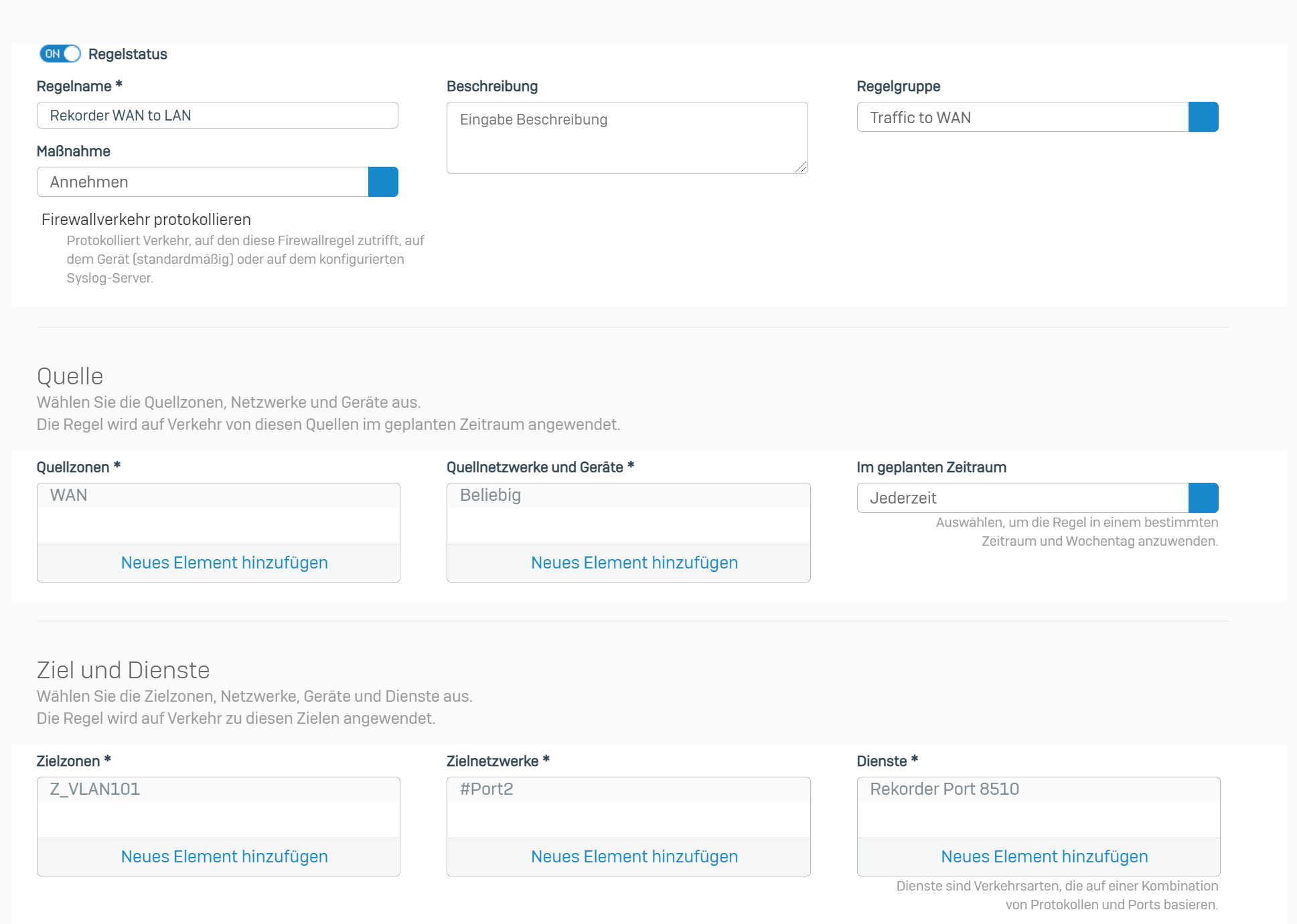The height and width of the screenshot is (924, 1297).
Task: Edit the Regelname field 'Rekorder WAN to LAN'
Action: click(218, 115)
